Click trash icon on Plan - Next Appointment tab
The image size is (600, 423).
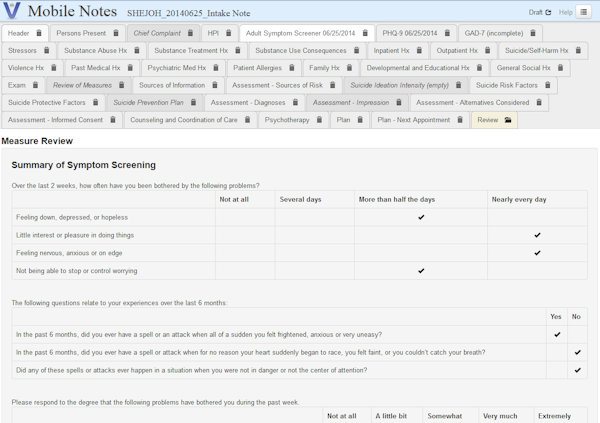pyautogui.click(x=460, y=120)
